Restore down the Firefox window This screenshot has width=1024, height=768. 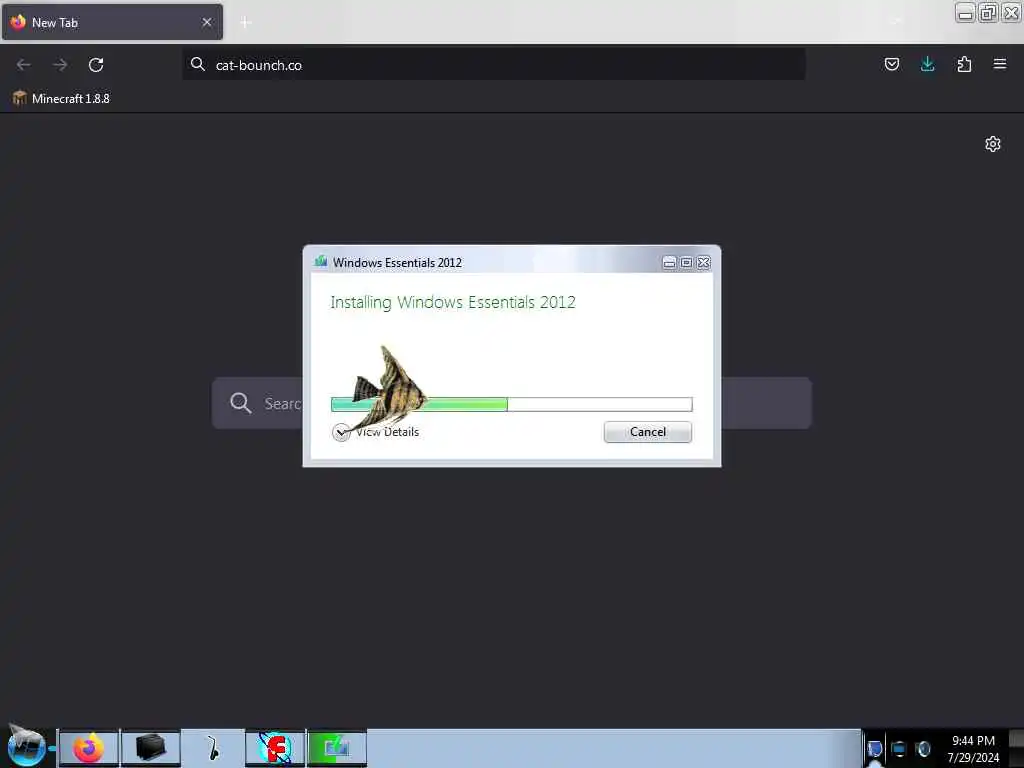[x=988, y=12]
